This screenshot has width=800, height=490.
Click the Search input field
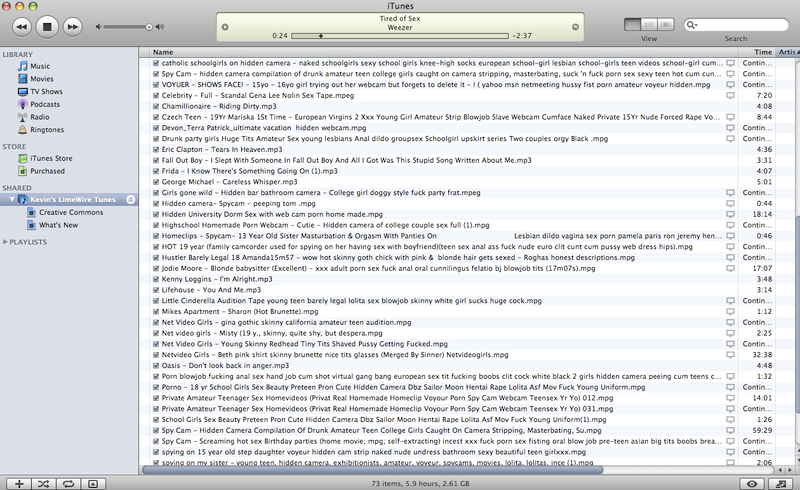click(x=740, y=25)
